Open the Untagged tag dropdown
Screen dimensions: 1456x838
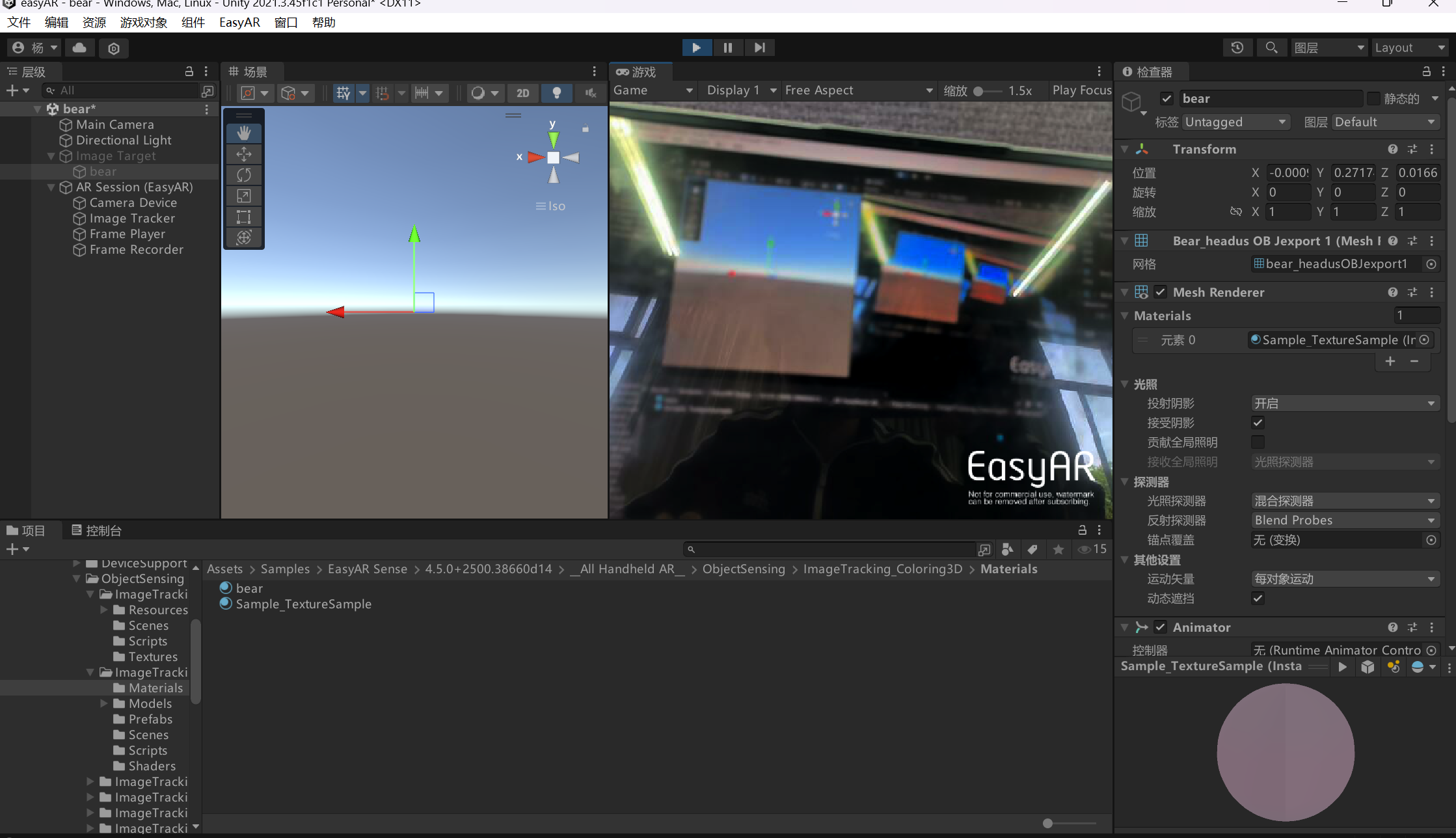(x=1235, y=122)
